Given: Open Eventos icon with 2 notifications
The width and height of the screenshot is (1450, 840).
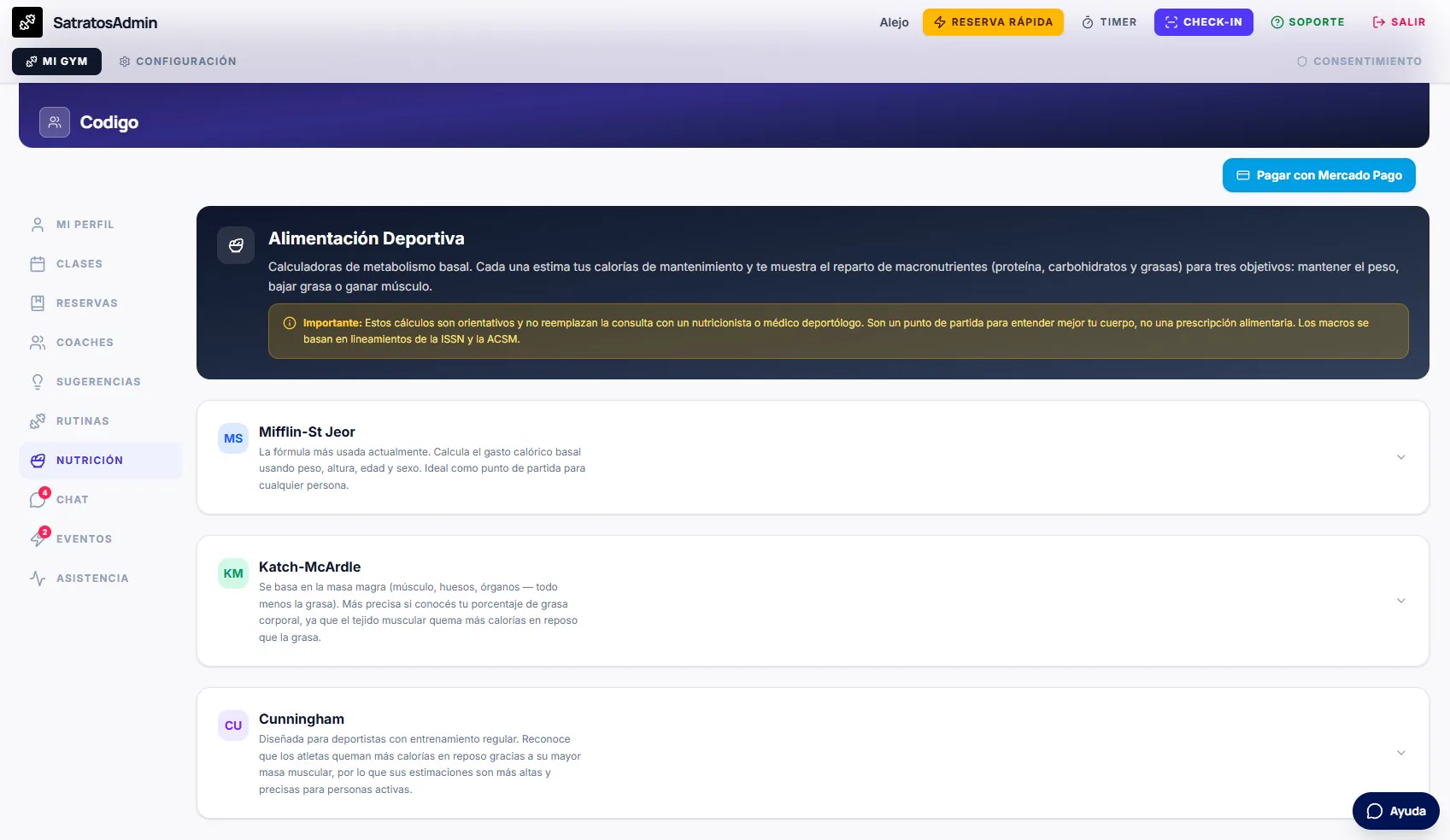Looking at the screenshot, I should click(38, 539).
